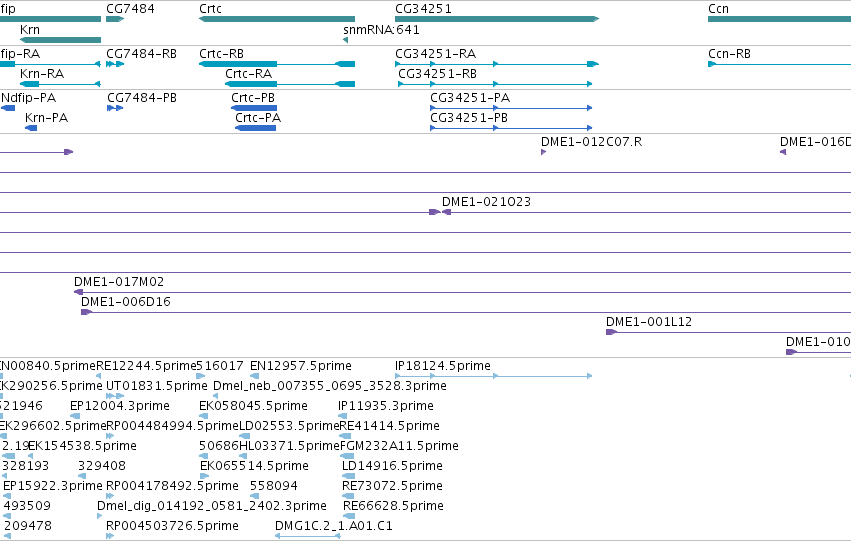The height and width of the screenshot is (541, 851).
Task: Select CG34251-PB protein label
Action: [x=469, y=118]
